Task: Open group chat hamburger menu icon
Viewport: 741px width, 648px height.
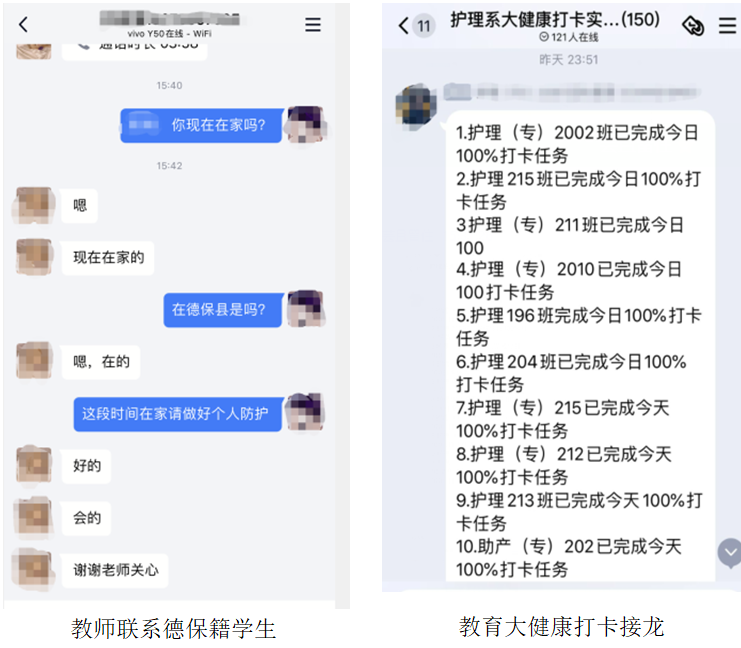Action: (x=727, y=26)
